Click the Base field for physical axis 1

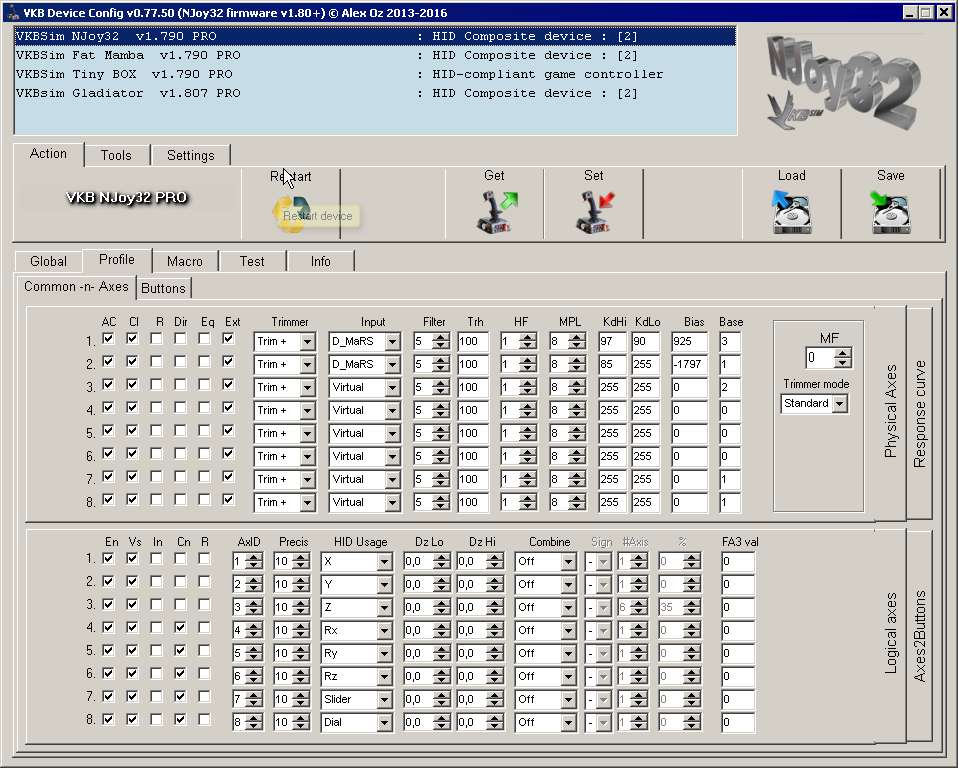pos(730,342)
